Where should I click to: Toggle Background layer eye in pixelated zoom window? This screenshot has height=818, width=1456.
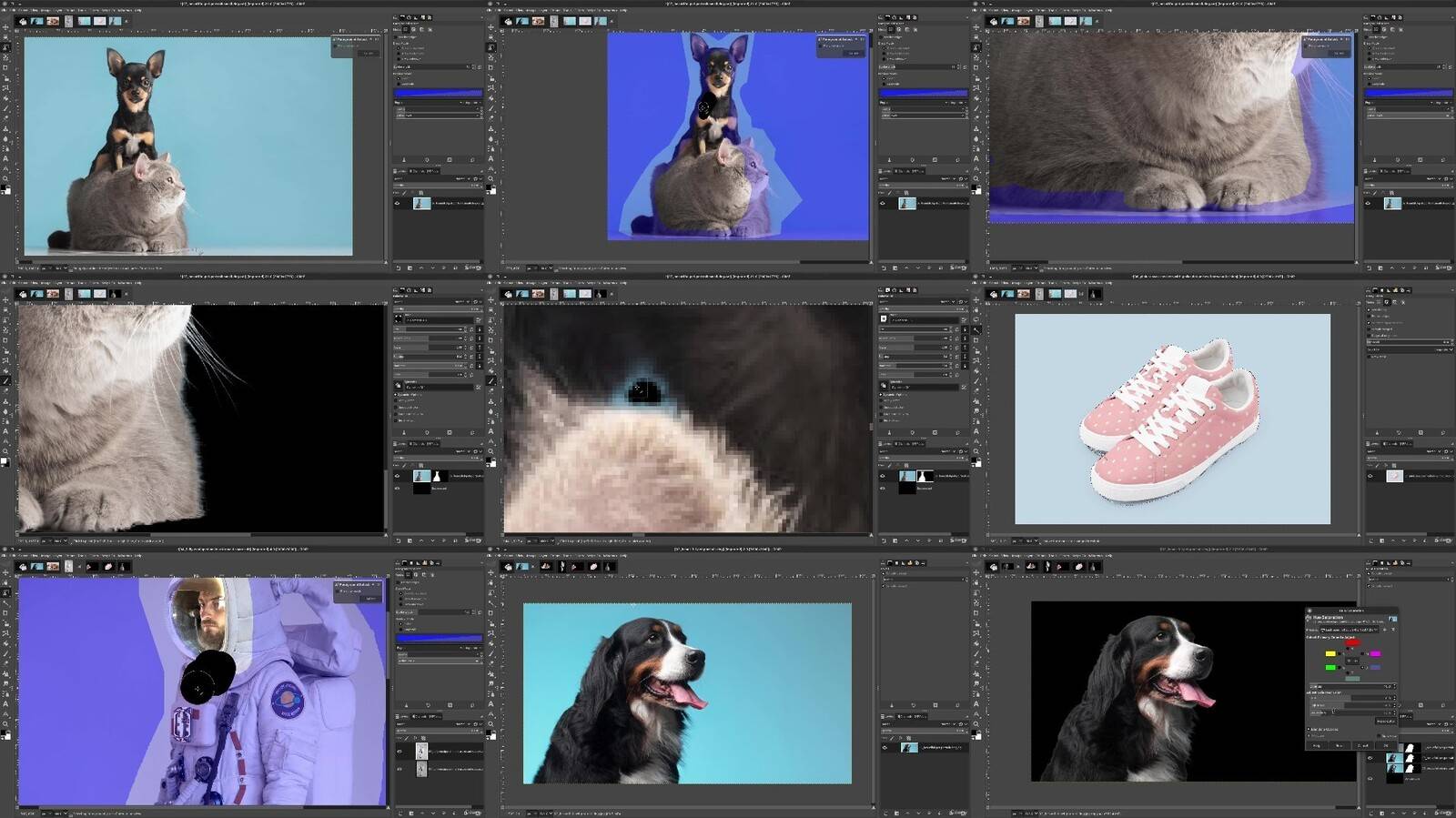click(882, 488)
